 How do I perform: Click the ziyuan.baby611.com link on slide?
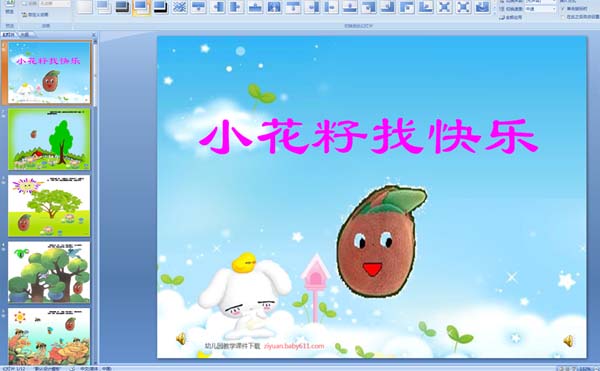tap(294, 346)
